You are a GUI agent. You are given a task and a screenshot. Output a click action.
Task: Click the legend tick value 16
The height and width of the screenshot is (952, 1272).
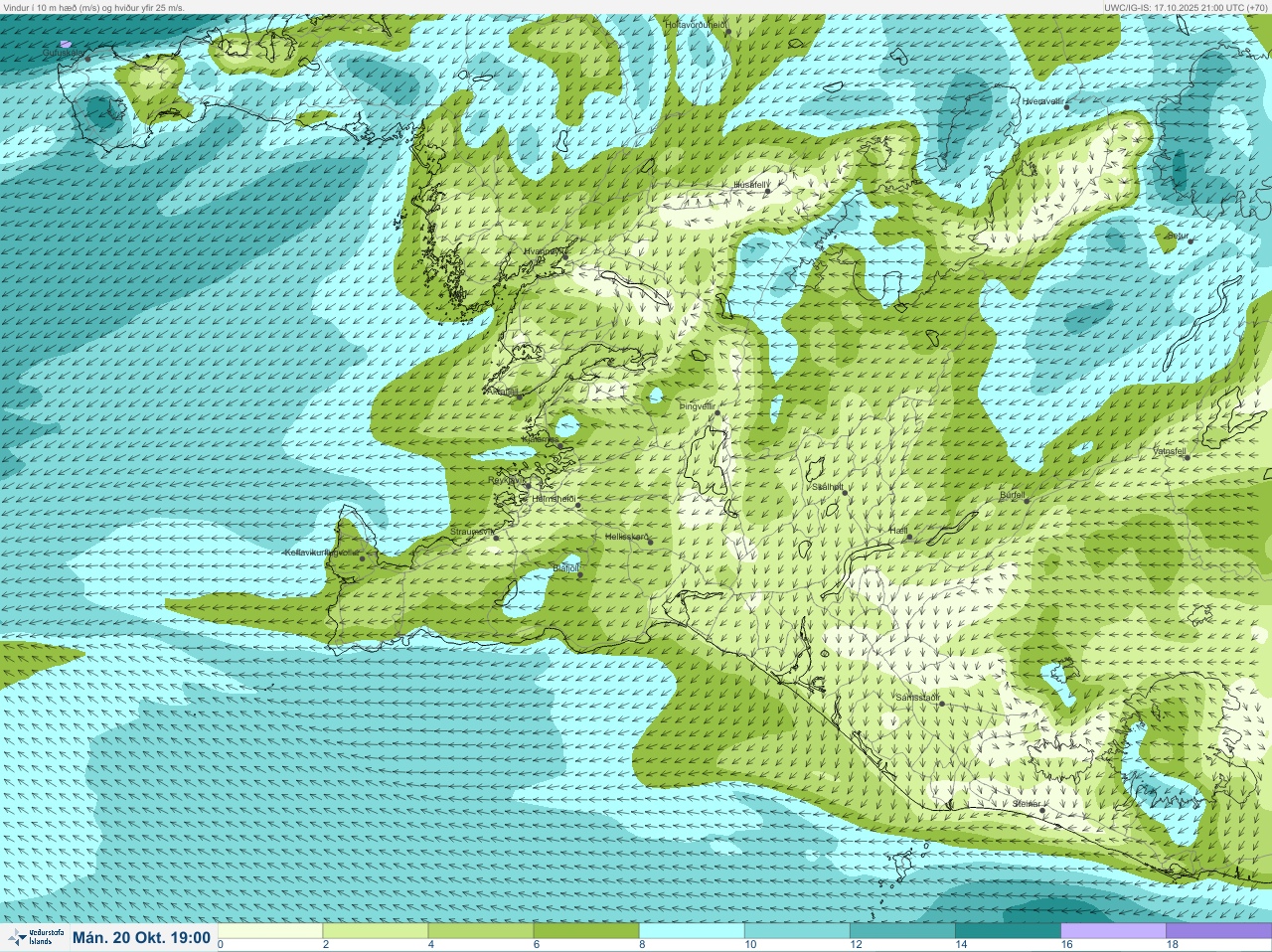[x=1066, y=945]
